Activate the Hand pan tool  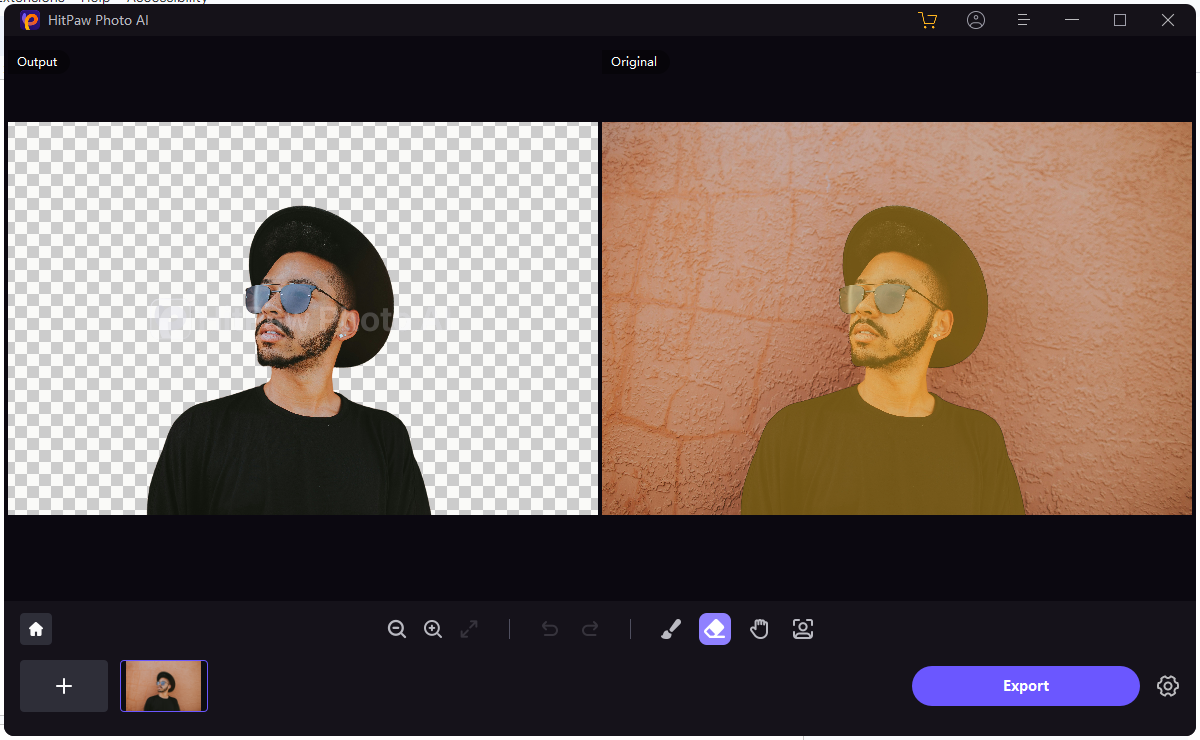click(759, 629)
